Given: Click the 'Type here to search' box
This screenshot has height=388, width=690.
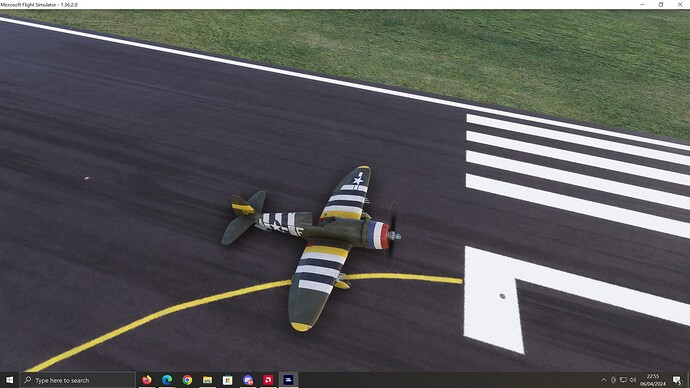Looking at the screenshot, I should pos(77,380).
